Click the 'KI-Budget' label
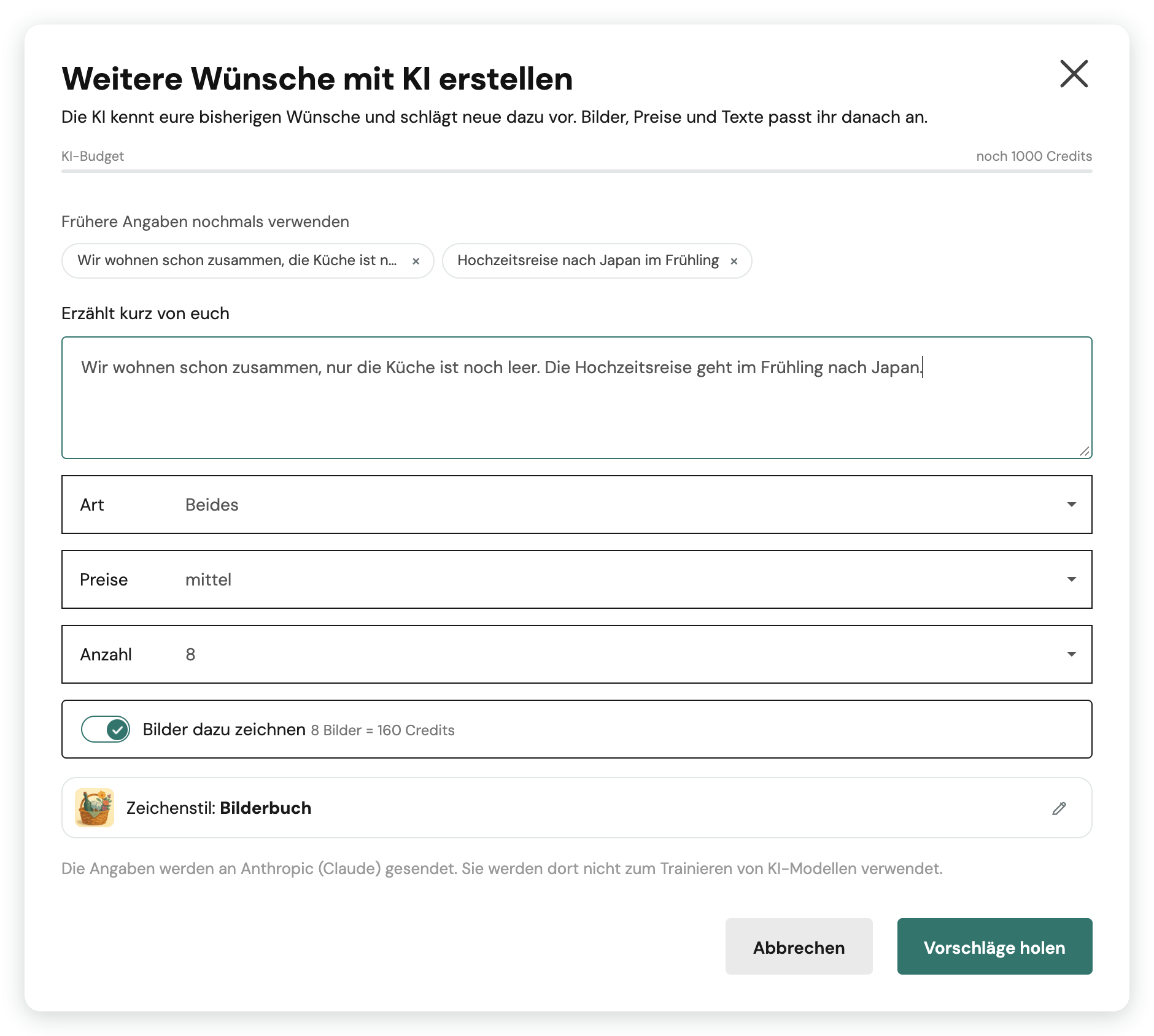Image resolution: width=1154 pixels, height=1036 pixels. tap(93, 156)
